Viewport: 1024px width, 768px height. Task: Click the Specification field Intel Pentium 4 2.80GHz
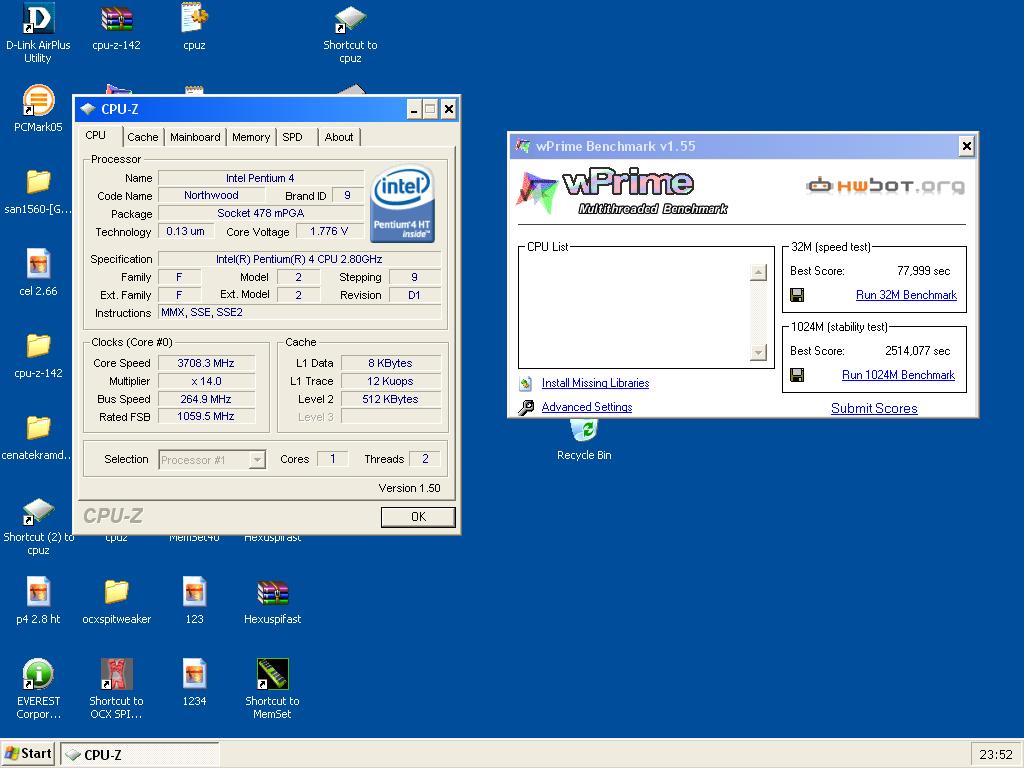point(299,259)
